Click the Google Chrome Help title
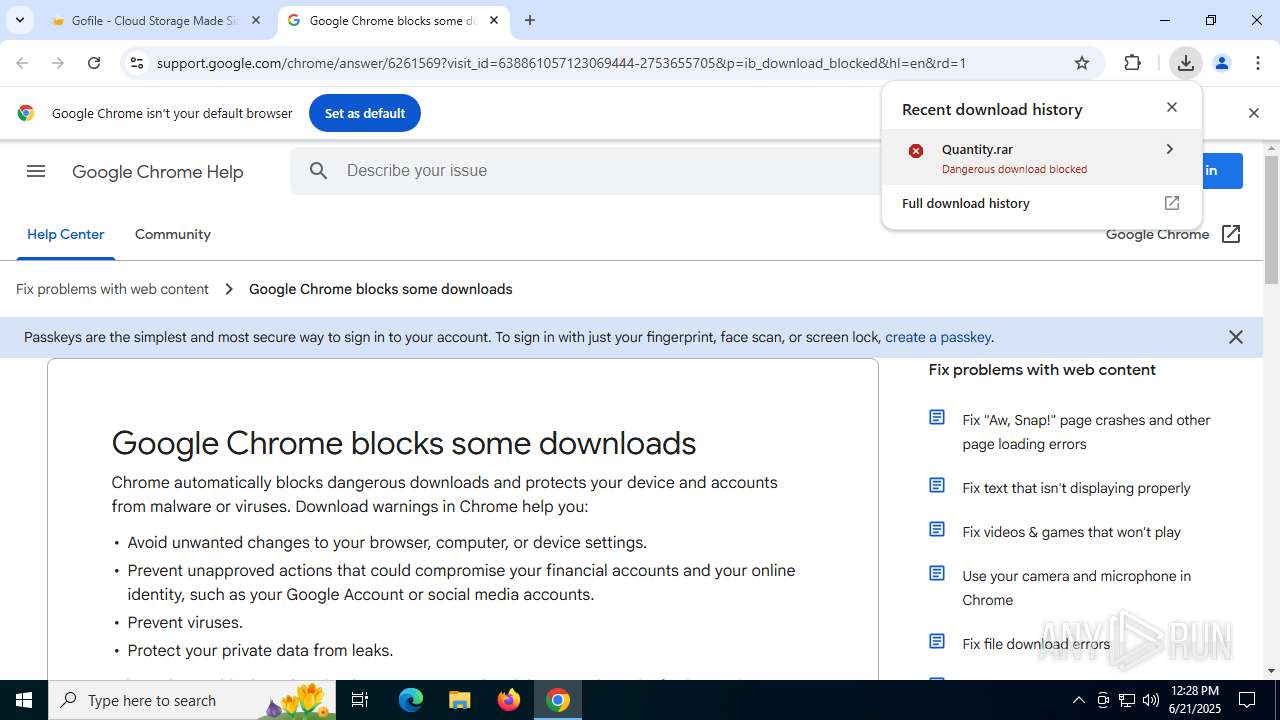This screenshot has height=720, width=1280. 158,172
